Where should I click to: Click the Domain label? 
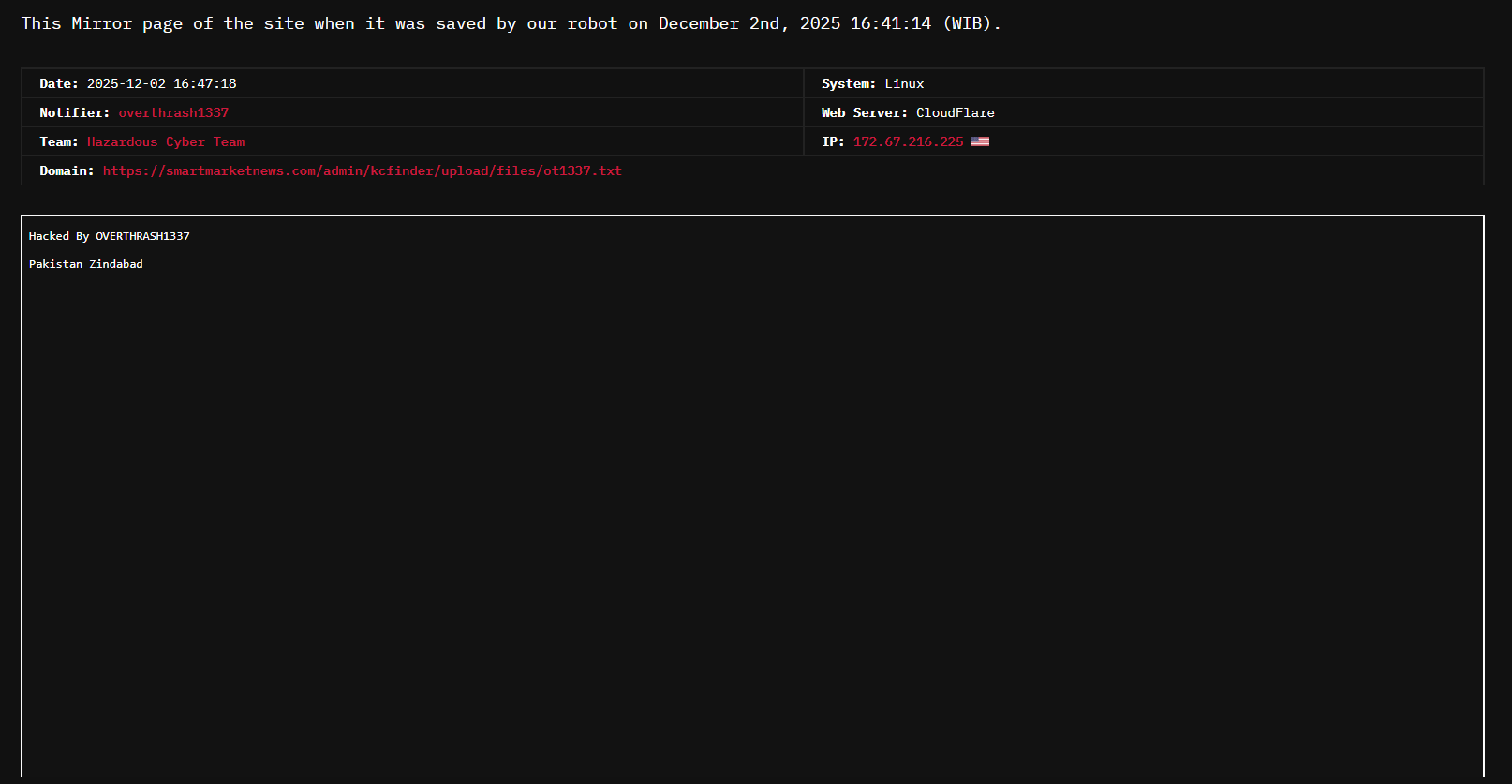(67, 170)
